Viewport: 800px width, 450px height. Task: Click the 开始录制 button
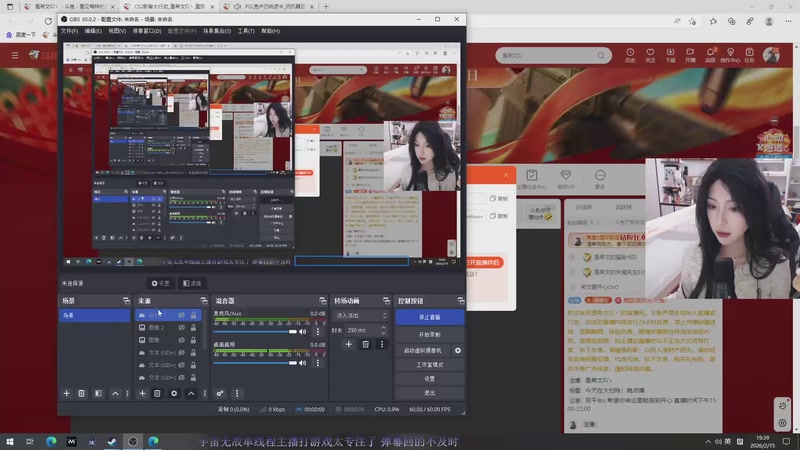click(x=429, y=335)
